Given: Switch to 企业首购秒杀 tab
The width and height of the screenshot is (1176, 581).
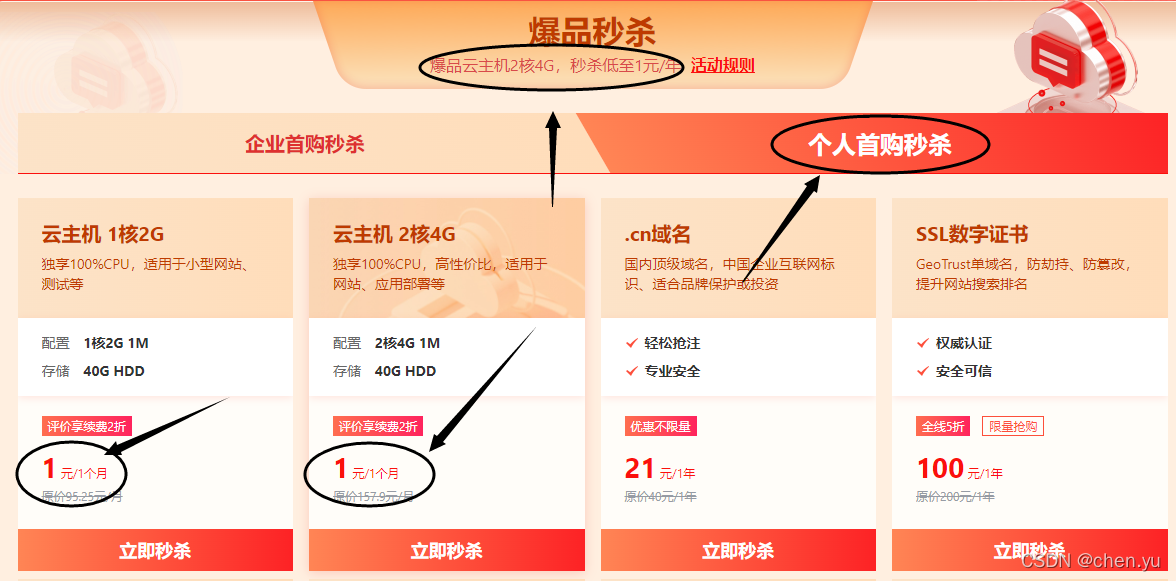Looking at the screenshot, I should [x=304, y=144].
